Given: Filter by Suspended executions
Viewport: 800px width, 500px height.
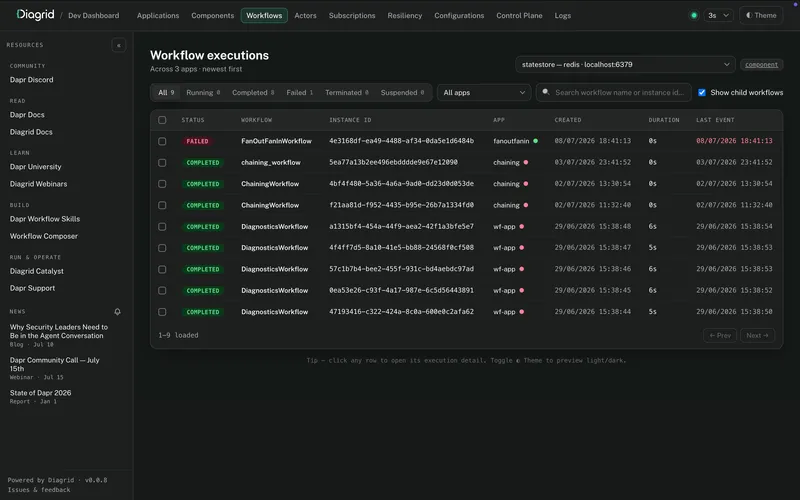Looking at the screenshot, I should (x=402, y=92).
